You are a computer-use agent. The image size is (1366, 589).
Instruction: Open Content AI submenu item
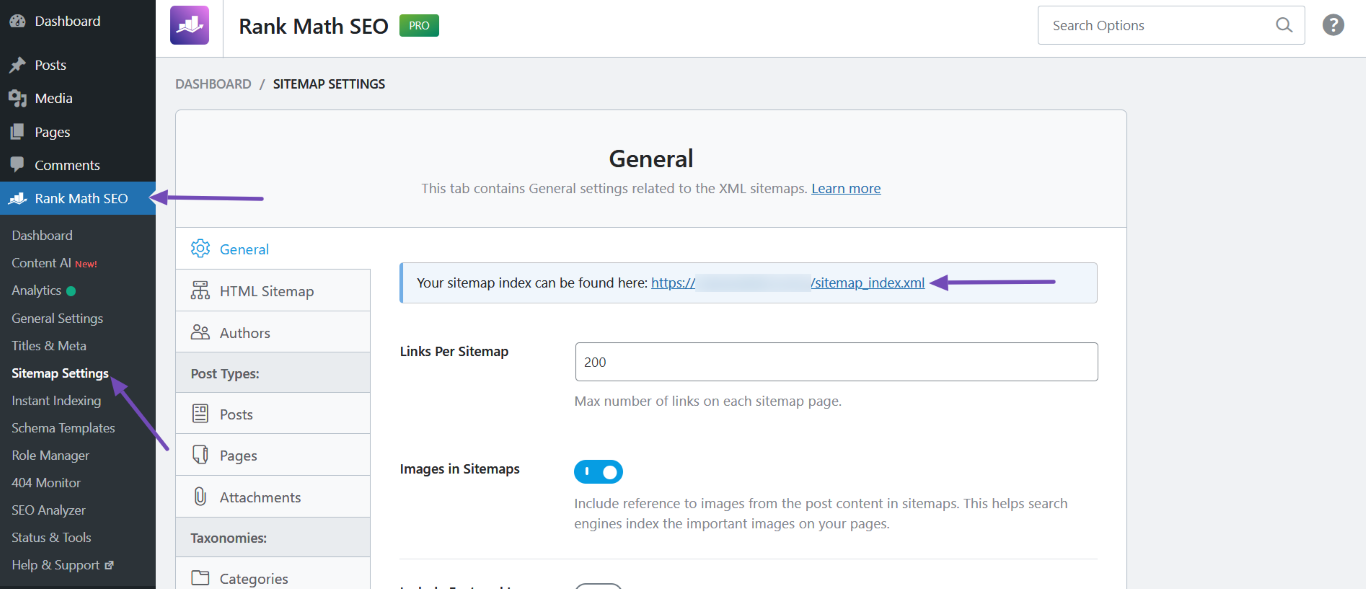tap(54, 263)
